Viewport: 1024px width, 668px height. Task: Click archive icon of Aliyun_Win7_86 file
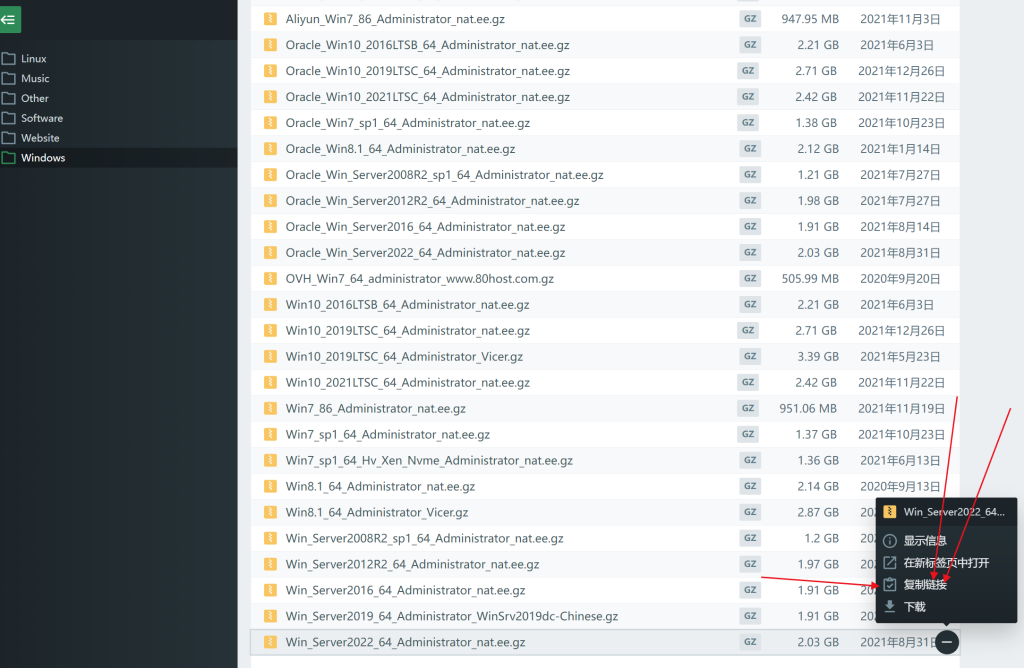270,19
